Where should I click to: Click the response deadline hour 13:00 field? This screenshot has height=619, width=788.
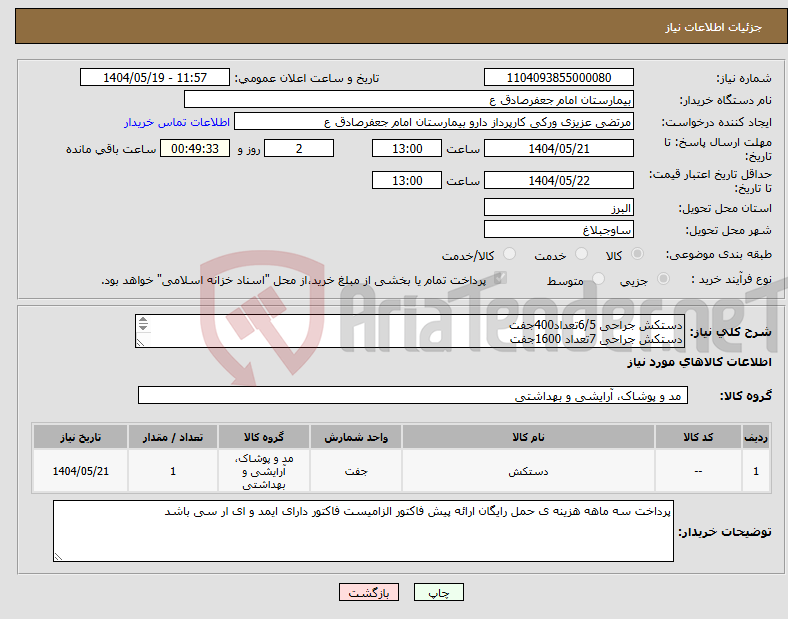407,149
